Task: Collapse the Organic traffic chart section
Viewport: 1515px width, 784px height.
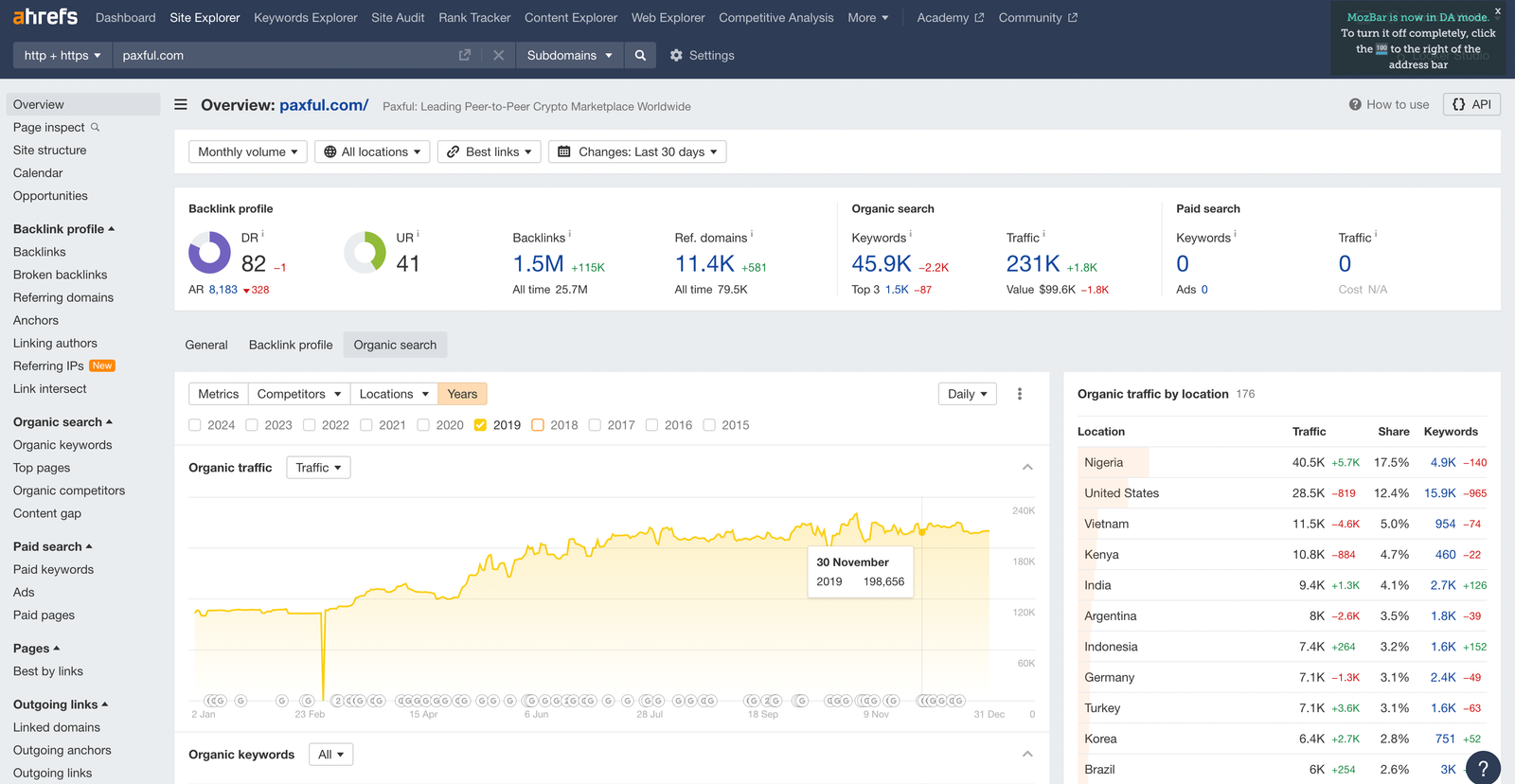Action: pyautogui.click(x=1027, y=468)
